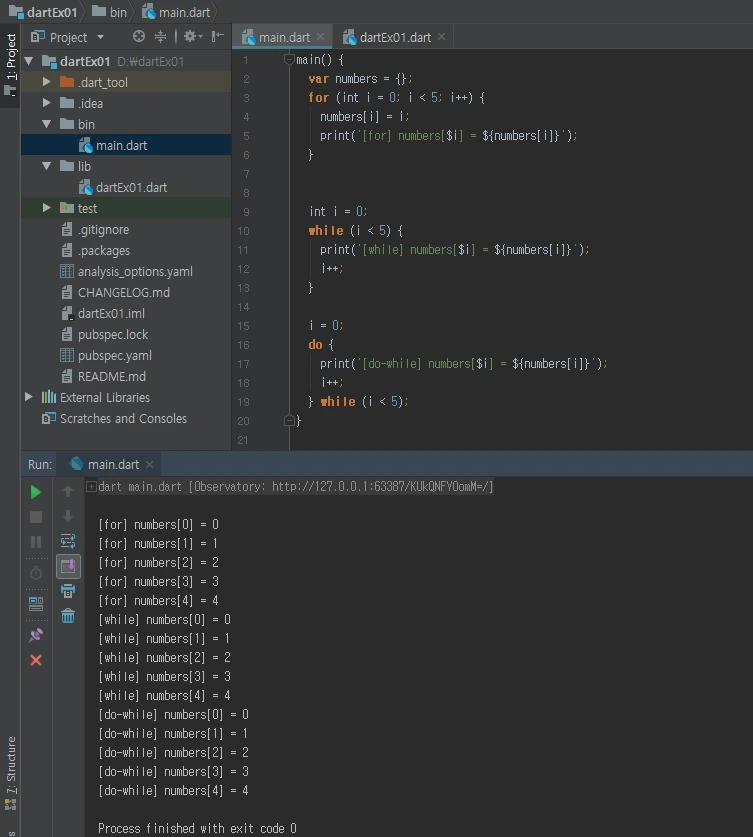Select the test folder row
The image size is (753, 837).
click(126, 208)
